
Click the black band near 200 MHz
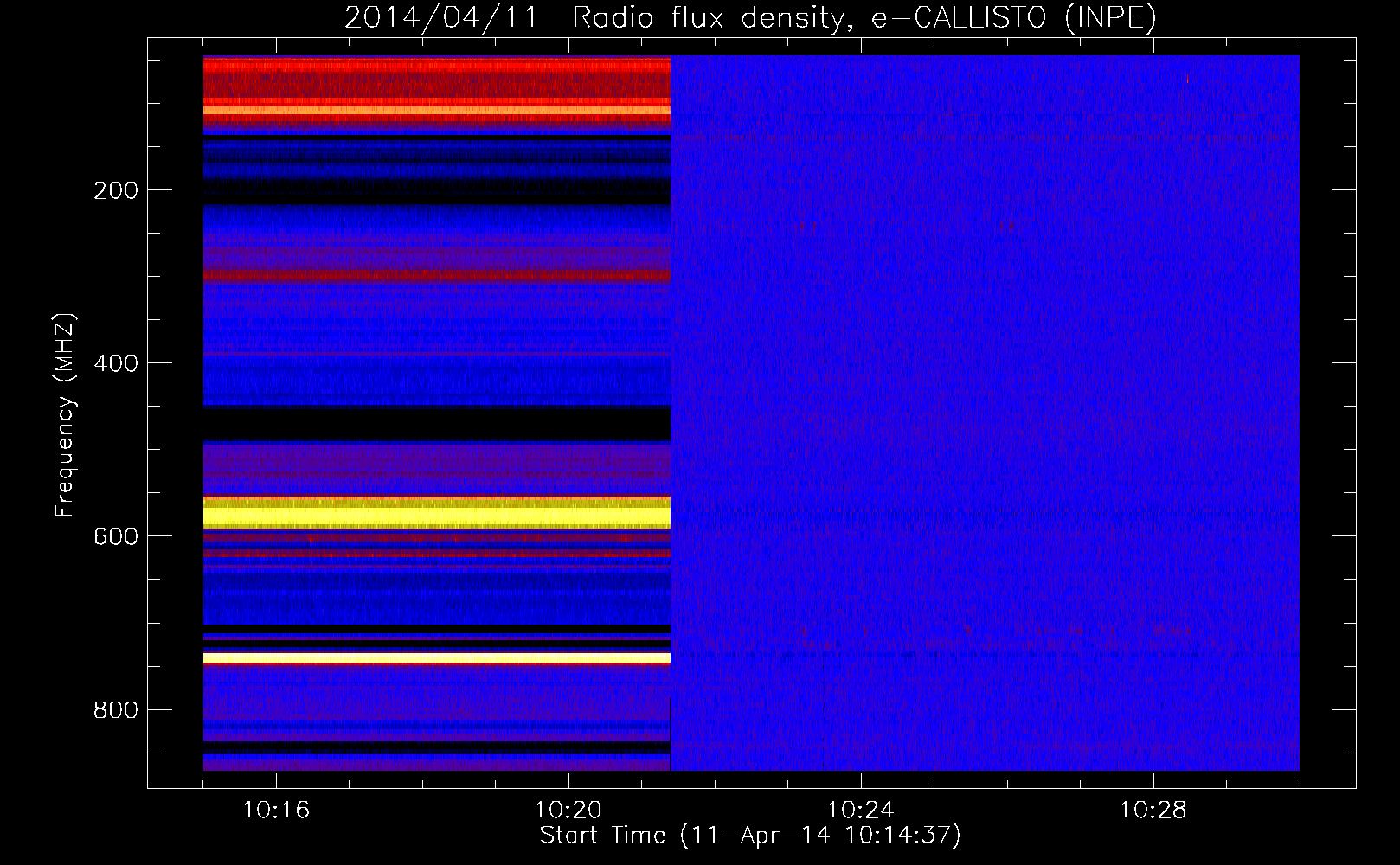pos(437,191)
